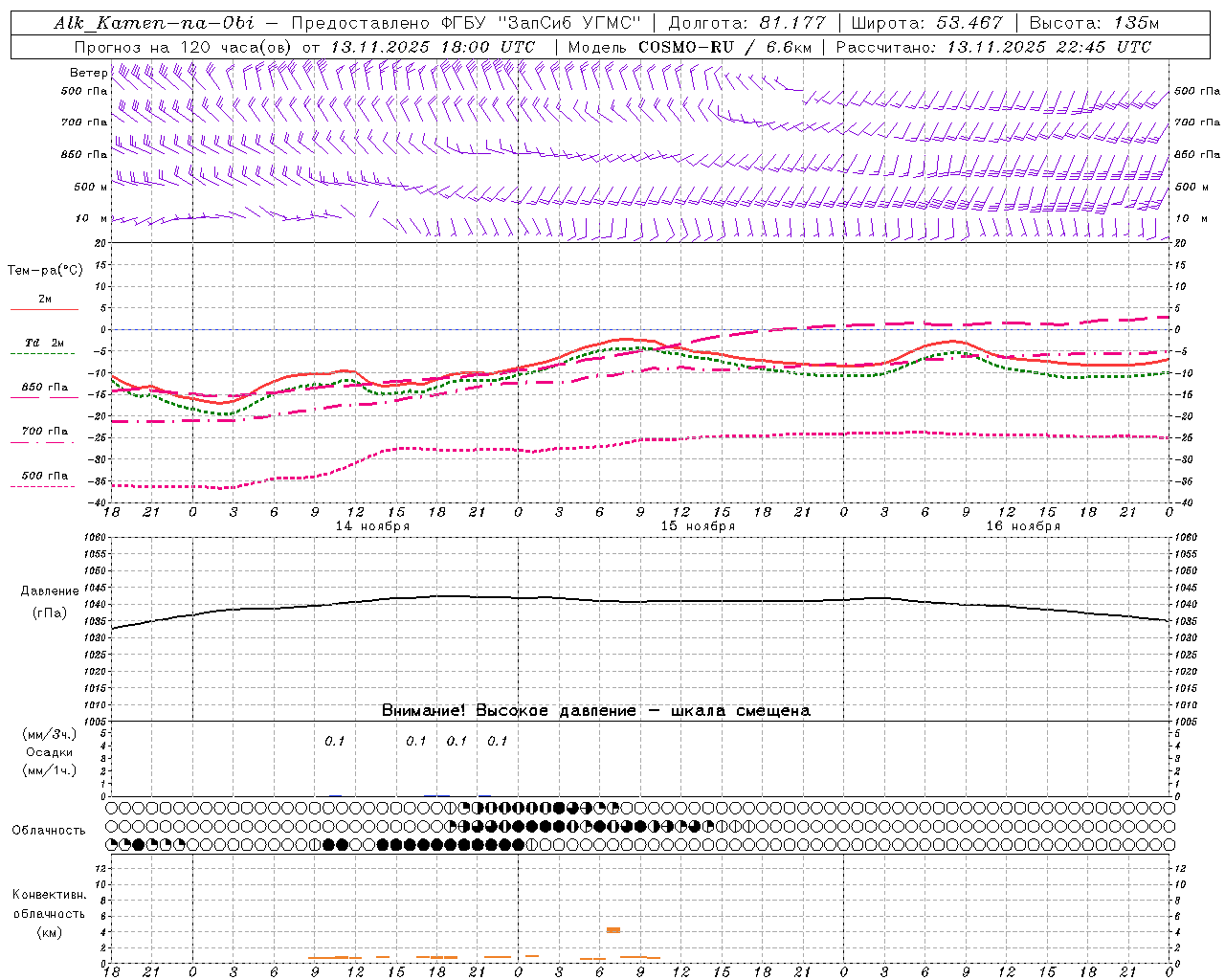Click the Тем-ра(°C) axis title
The width and height of the screenshot is (1225, 980).
click(x=45, y=271)
